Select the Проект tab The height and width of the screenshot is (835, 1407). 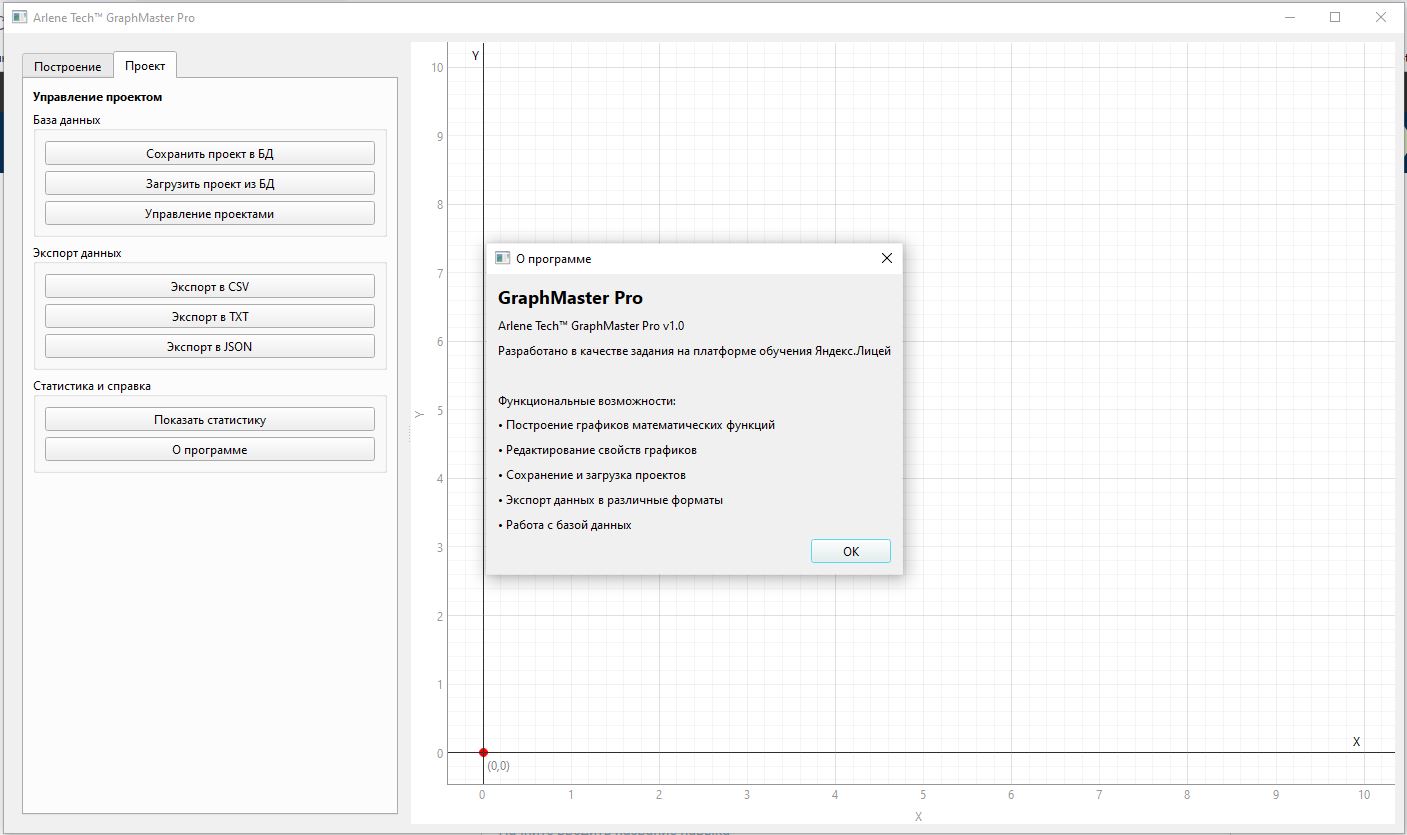pyautogui.click(x=145, y=65)
